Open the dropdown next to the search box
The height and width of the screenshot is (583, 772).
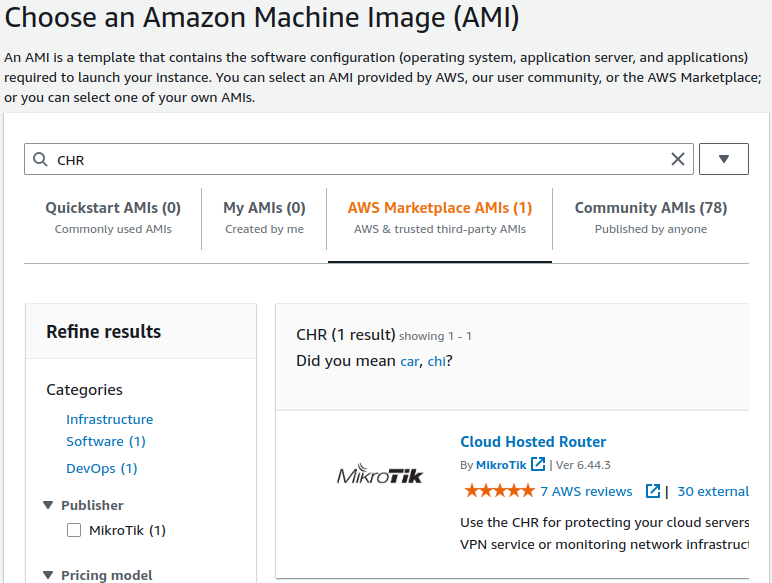point(724,159)
